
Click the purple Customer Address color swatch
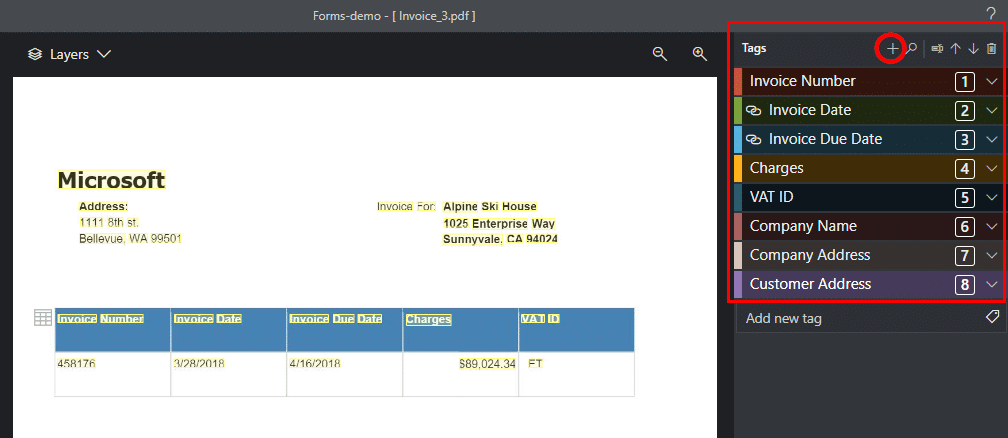point(738,284)
